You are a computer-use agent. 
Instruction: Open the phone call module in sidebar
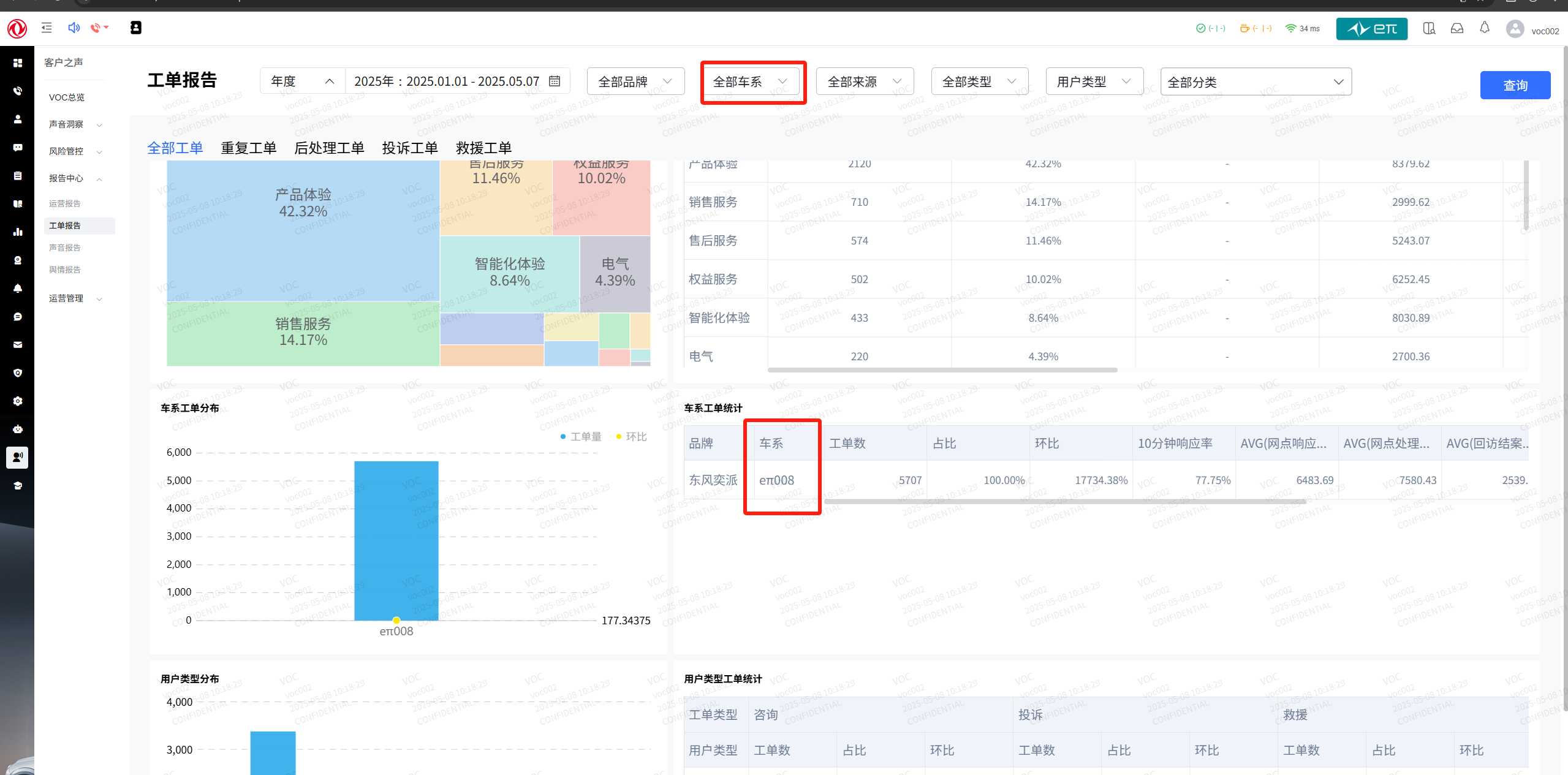18,91
